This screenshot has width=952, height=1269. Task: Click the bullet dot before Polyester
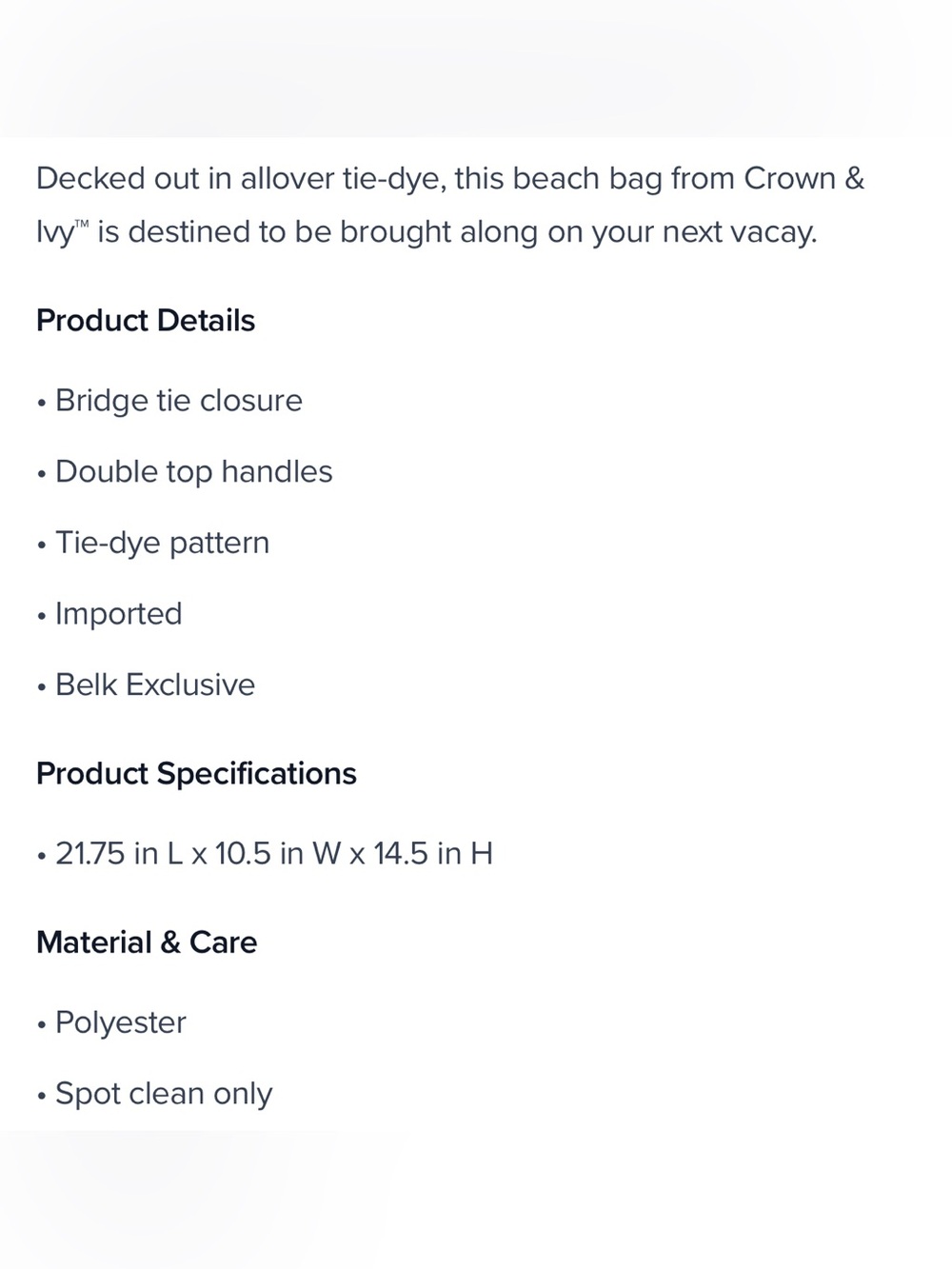(x=41, y=1025)
